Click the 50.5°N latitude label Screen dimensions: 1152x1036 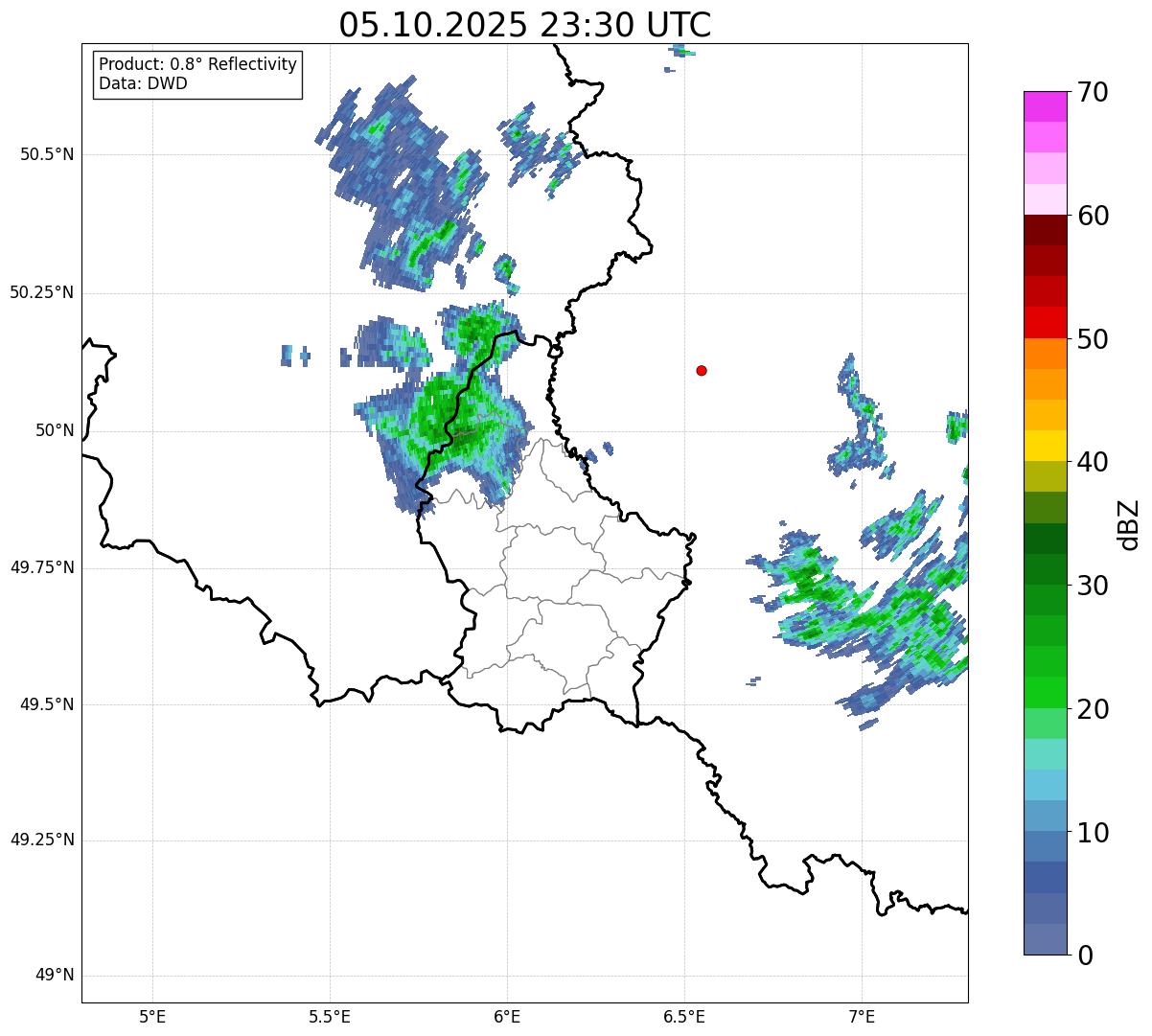point(46,154)
